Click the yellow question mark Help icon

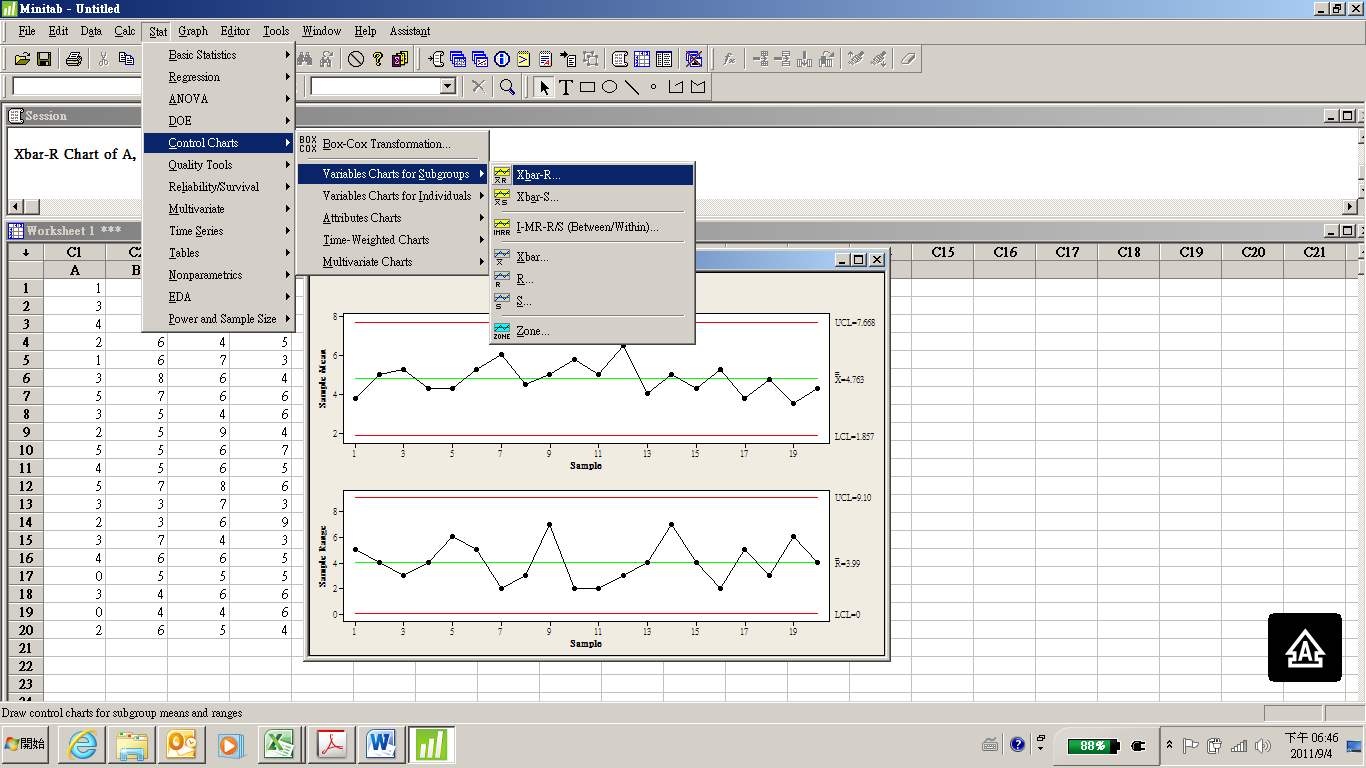coord(378,59)
